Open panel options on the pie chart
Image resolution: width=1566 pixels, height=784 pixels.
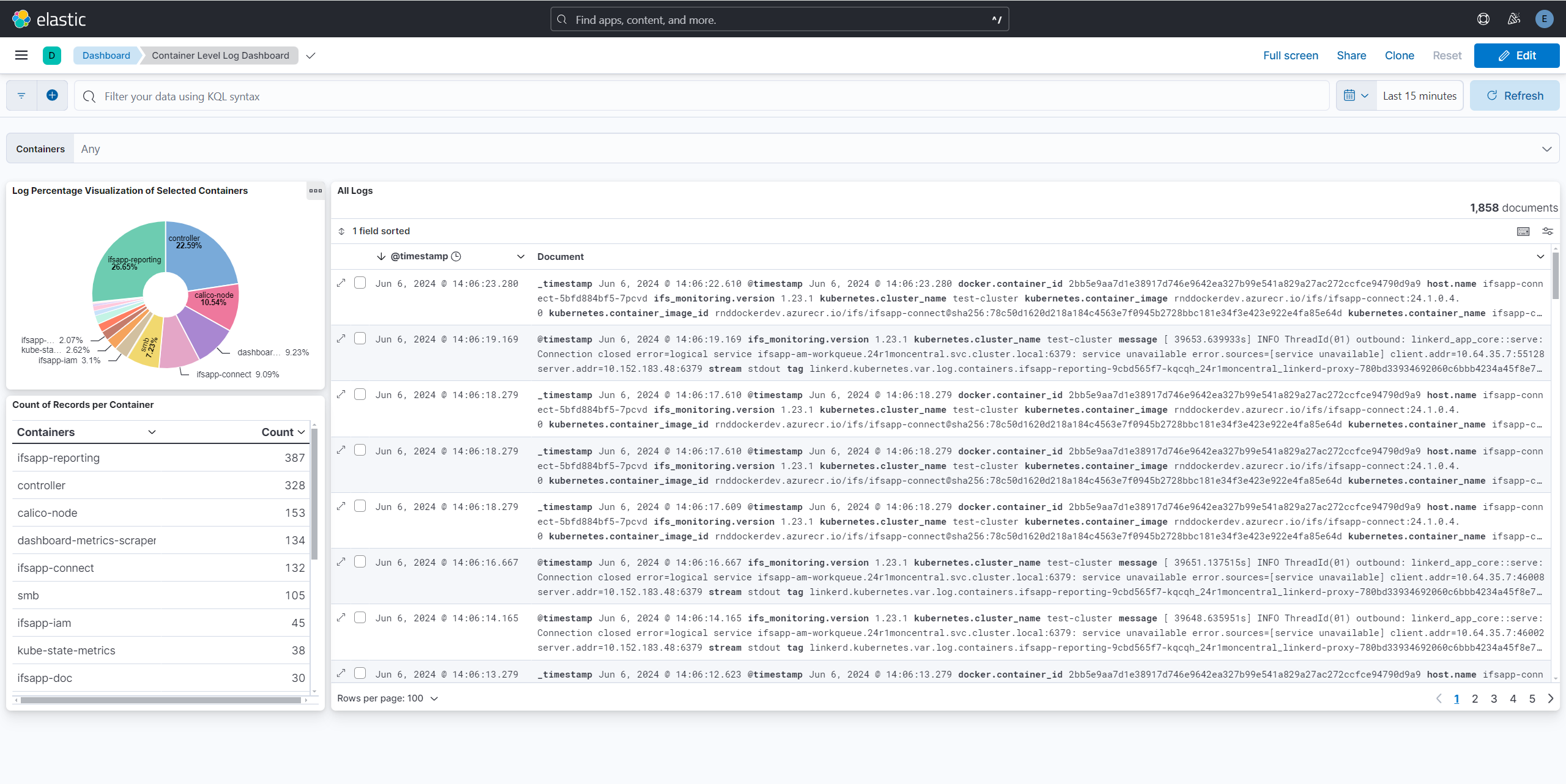tap(316, 191)
